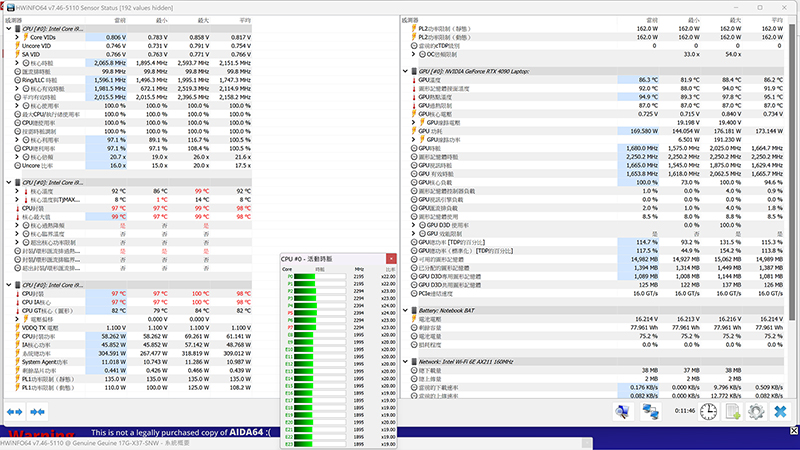Open sensor settings gear icon
800x450 pixels.
(756, 412)
